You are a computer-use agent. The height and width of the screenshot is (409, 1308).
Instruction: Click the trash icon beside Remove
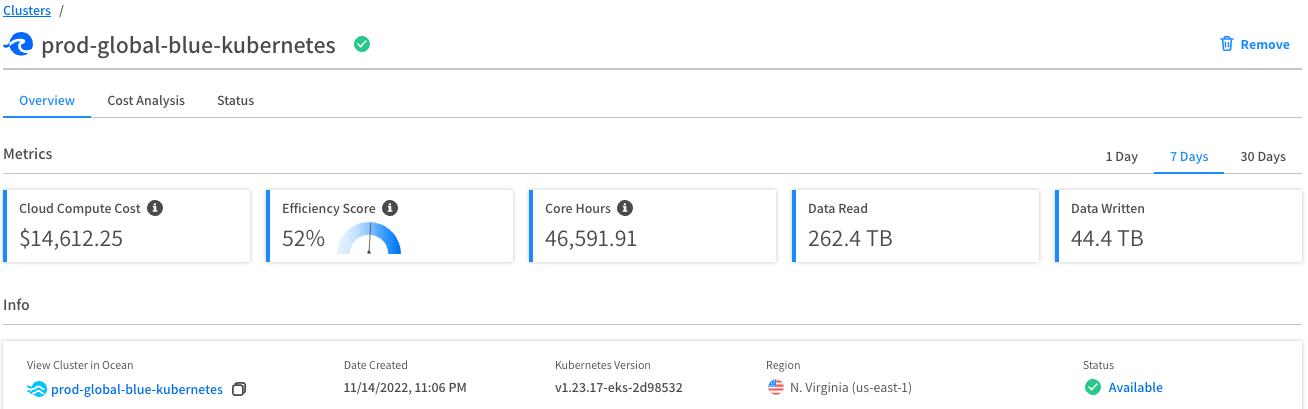pyautogui.click(x=1227, y=44)
